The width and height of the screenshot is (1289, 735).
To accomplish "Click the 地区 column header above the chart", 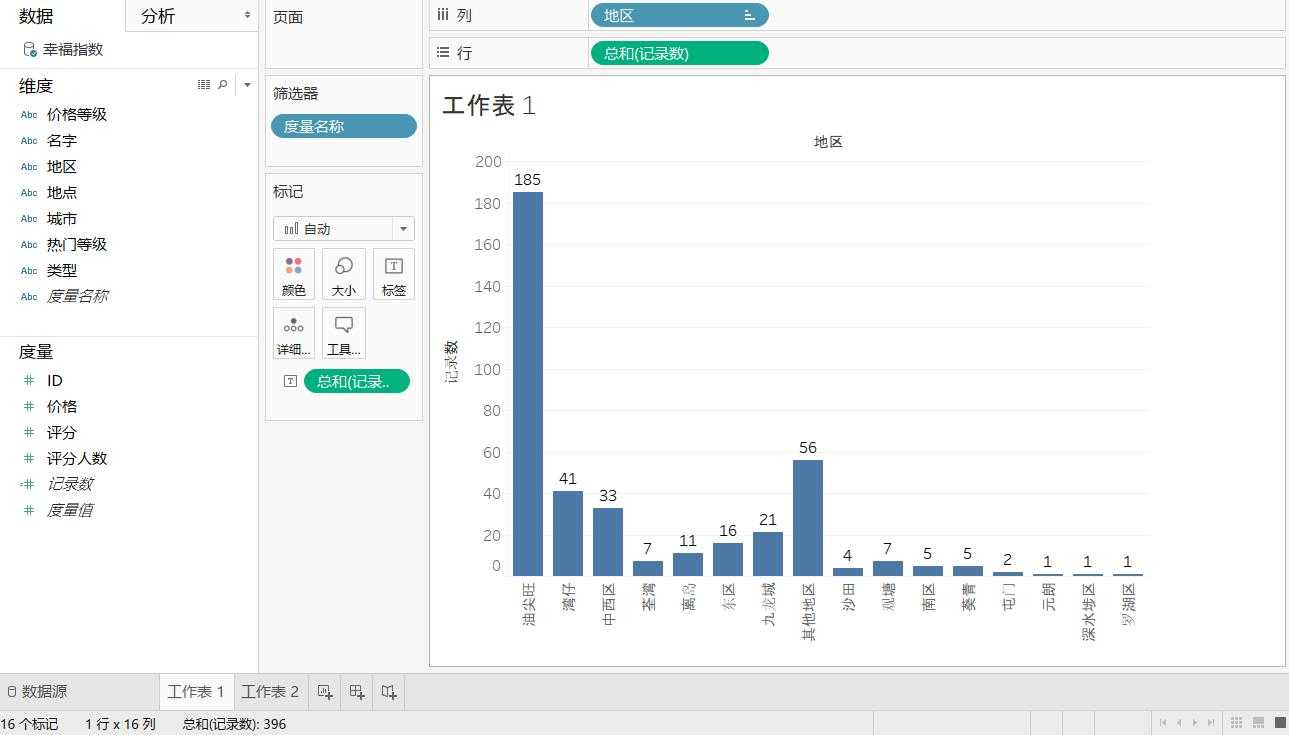I will pyautogui.click(x=828, y=142).
